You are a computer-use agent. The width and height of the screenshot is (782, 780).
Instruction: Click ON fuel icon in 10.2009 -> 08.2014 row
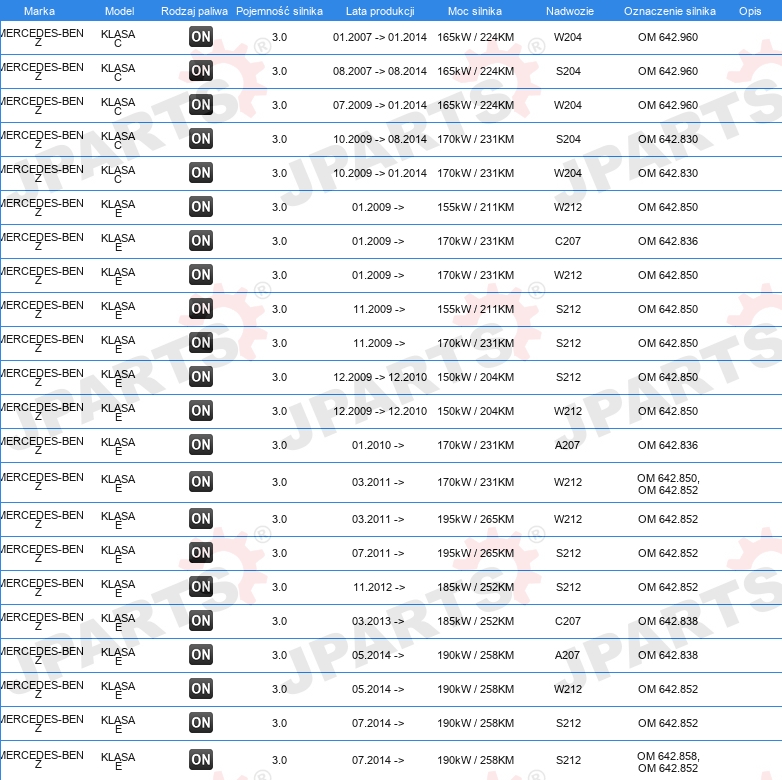point(201,138)
